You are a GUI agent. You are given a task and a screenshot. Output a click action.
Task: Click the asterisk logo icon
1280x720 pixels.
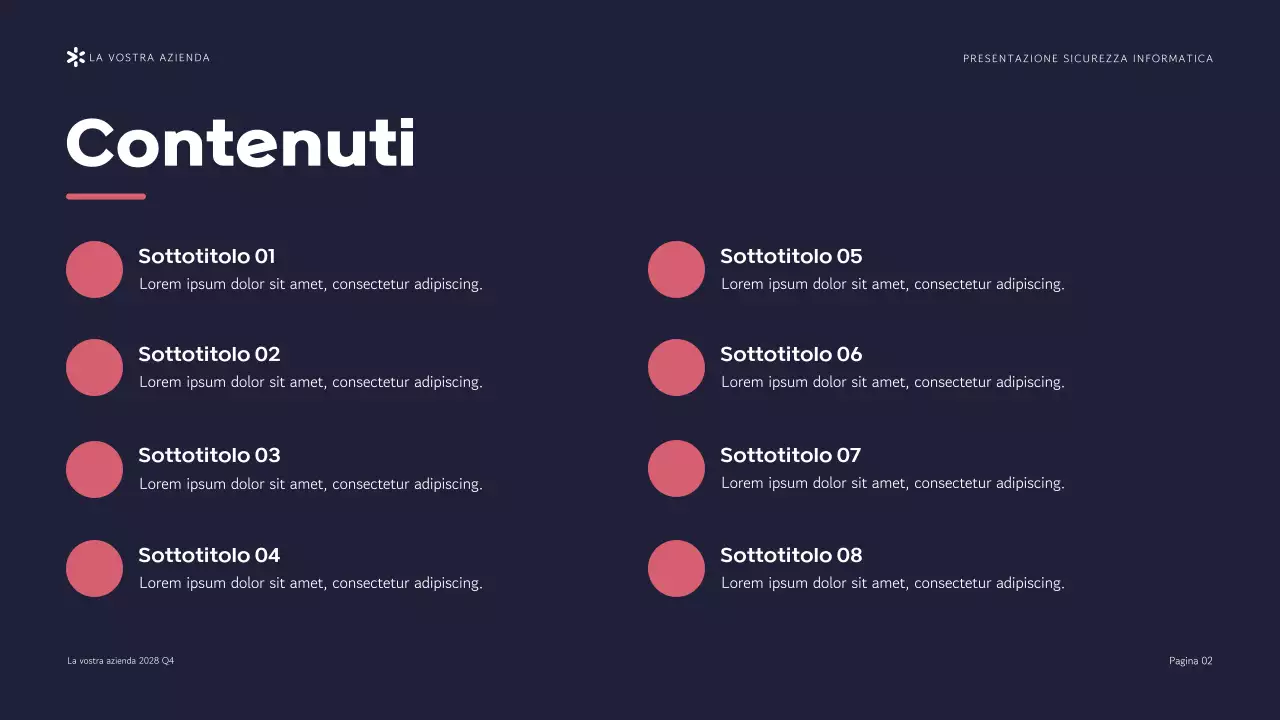click(x=75, y=57)
